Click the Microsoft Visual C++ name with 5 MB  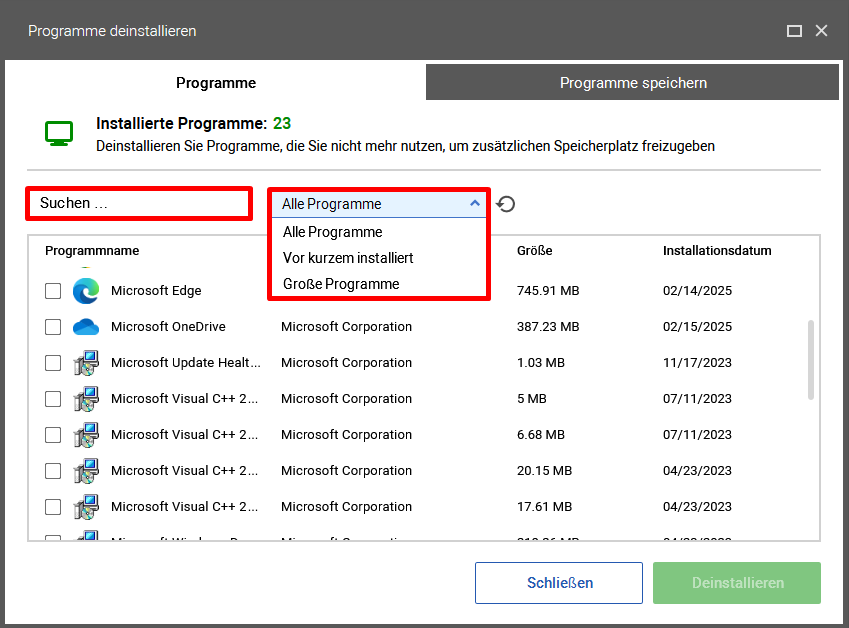click(x=184, y=399)
